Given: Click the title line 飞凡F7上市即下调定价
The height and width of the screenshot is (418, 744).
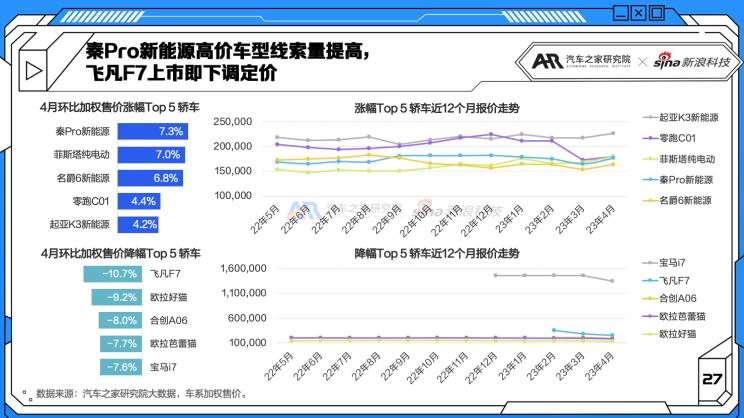Looking at the screenshot, I should click(181, 73).
